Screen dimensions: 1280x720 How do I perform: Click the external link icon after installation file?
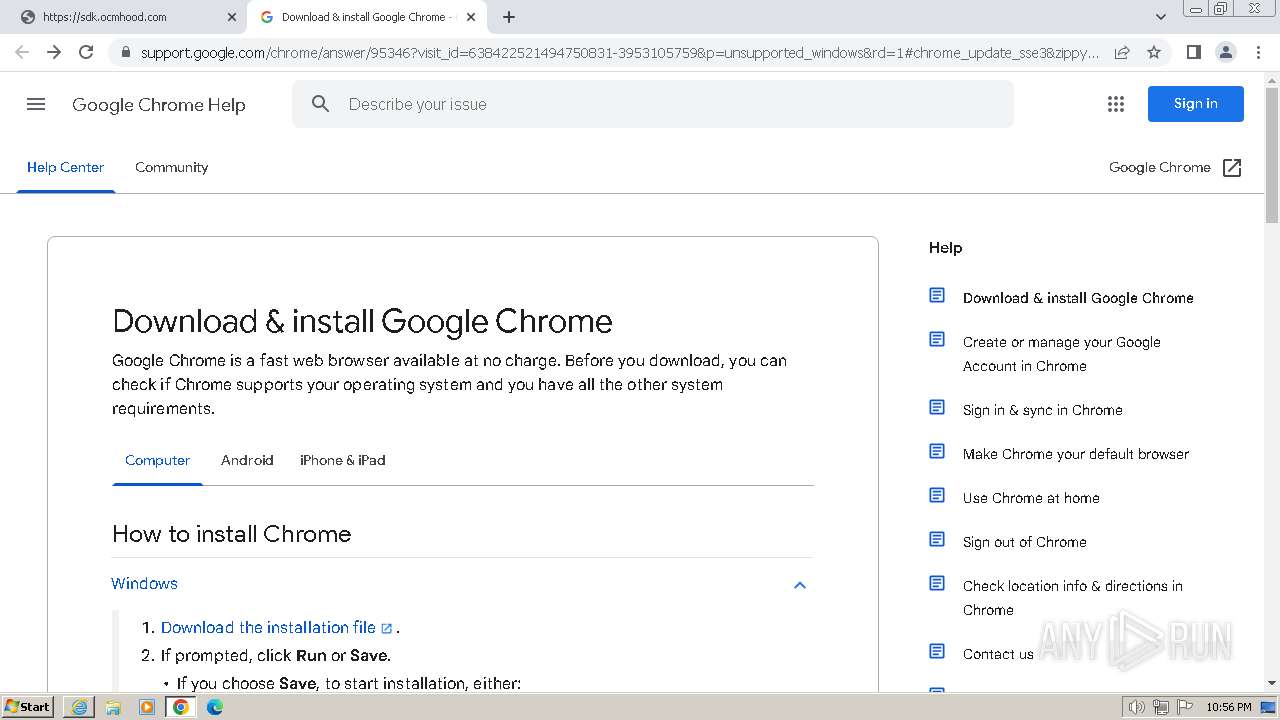tap(387, 629)
